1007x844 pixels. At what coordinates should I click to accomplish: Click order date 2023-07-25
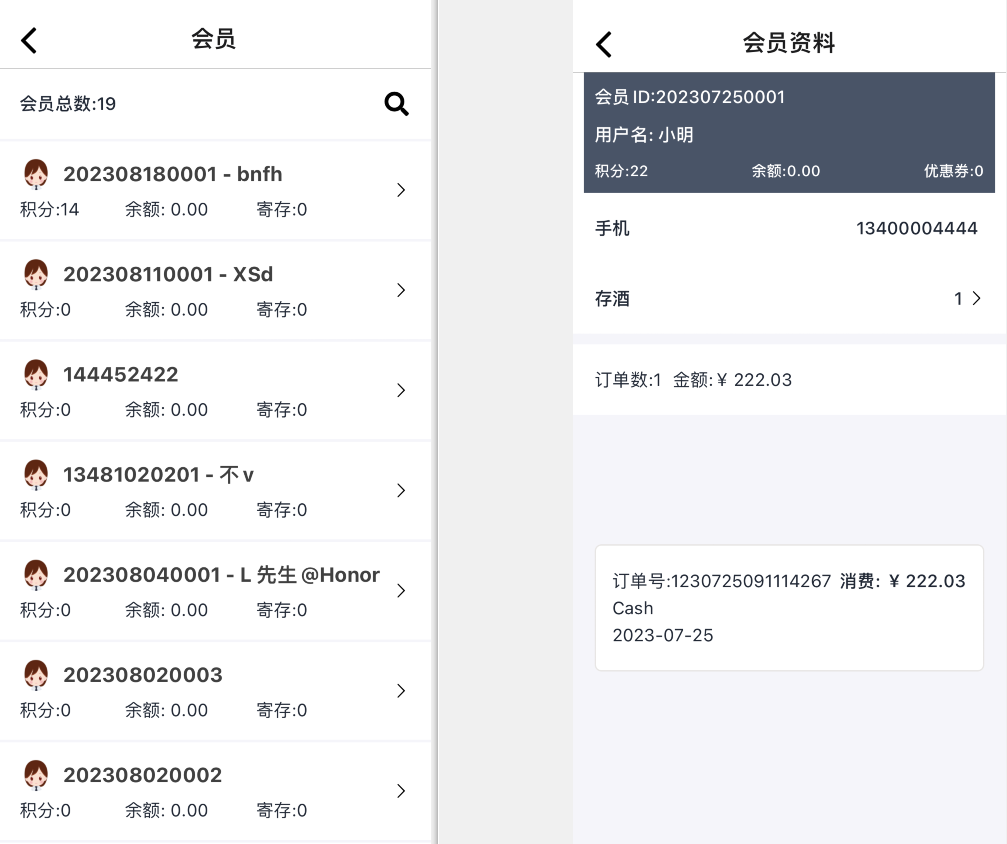(x=663, y=635)
